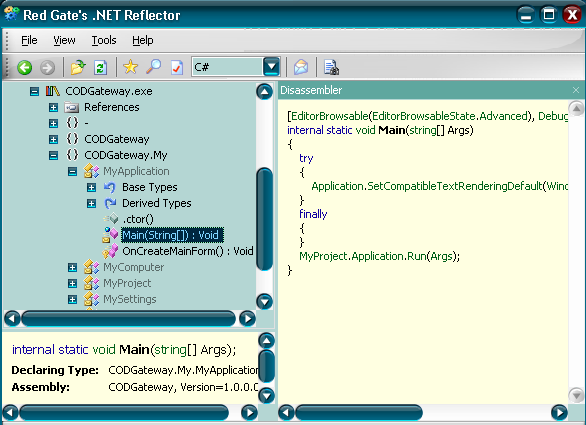586x425 pixels.
Task: Expand the '-' namespace node
Action: (x=53, y=123)
